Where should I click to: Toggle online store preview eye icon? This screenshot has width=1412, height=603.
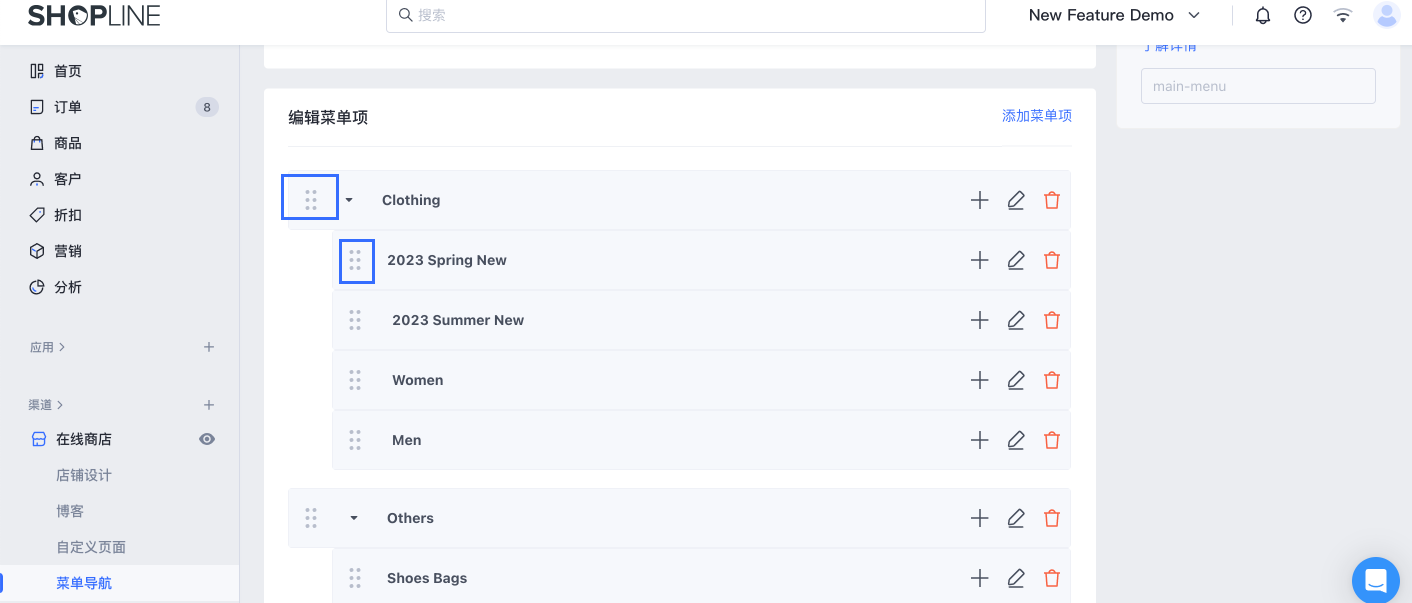[207, 439]
